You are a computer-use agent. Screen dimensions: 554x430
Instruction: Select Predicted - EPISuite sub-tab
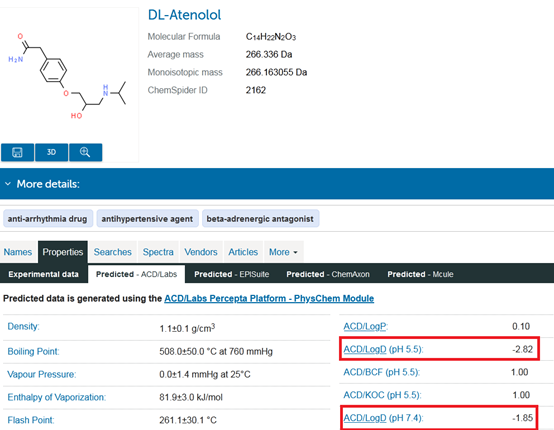(x=232, y=274)
